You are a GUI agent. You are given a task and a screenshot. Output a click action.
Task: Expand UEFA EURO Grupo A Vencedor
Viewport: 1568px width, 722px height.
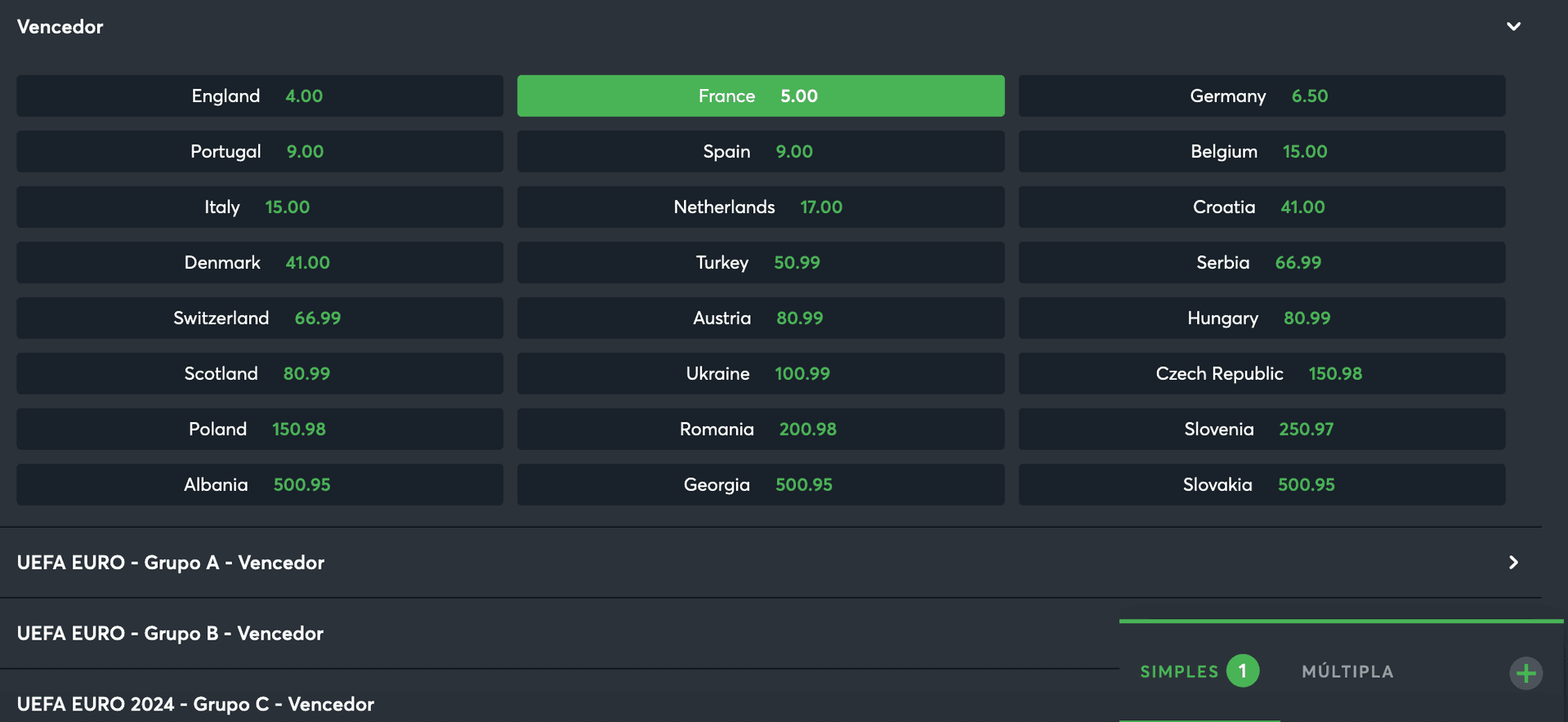(771, 563)
